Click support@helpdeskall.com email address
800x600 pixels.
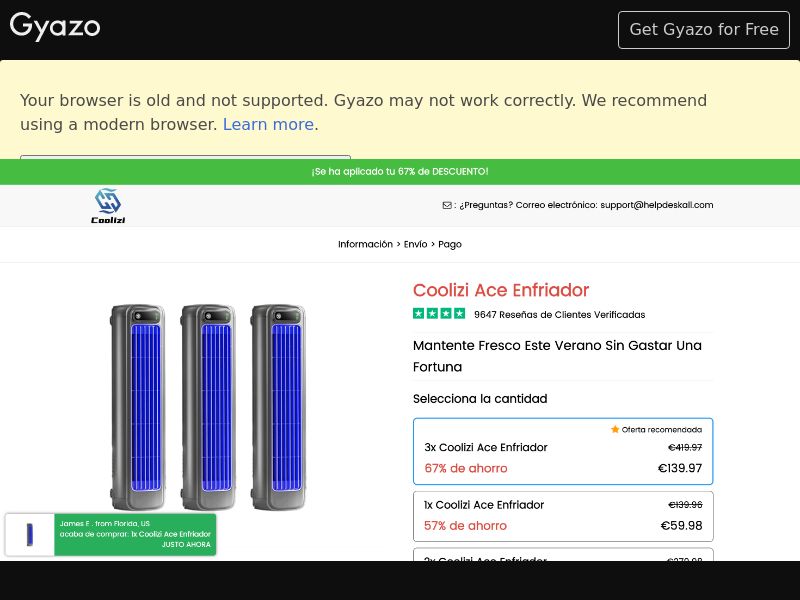click(x=657, y=205)
